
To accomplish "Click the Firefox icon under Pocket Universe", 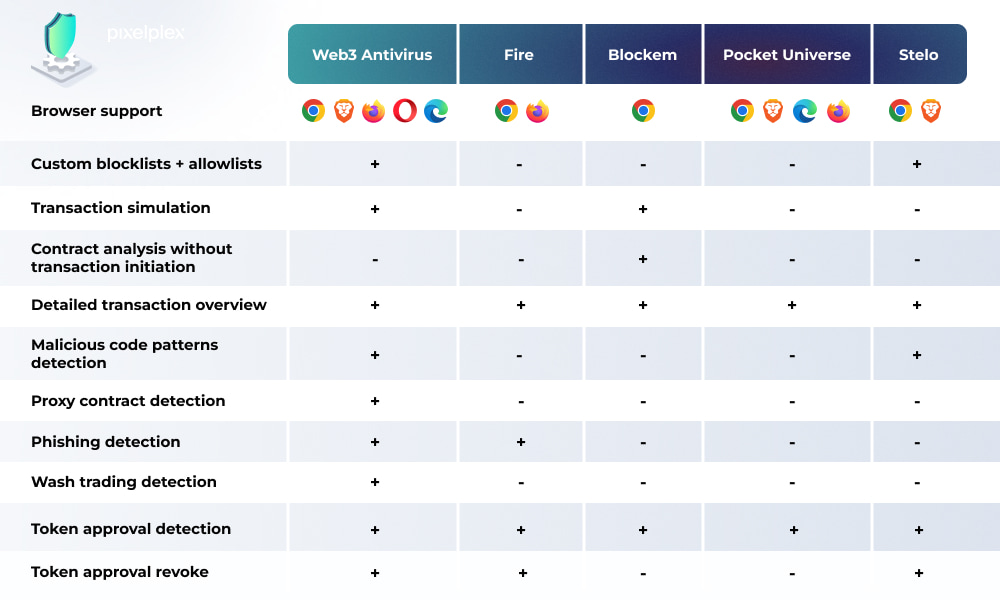I will pyautogui.click(x=839, y=111).
